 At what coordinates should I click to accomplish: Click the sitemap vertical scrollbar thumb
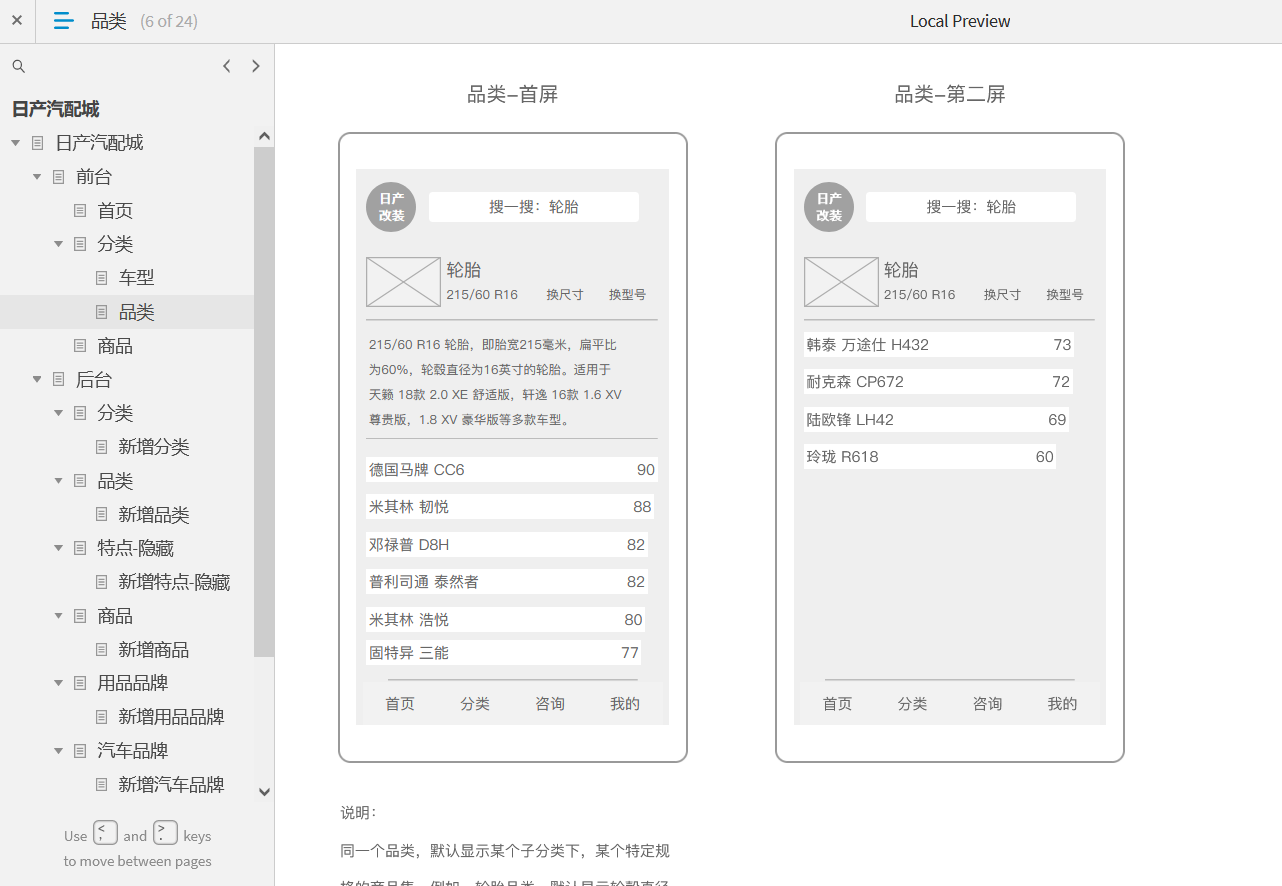pos(264,402)
